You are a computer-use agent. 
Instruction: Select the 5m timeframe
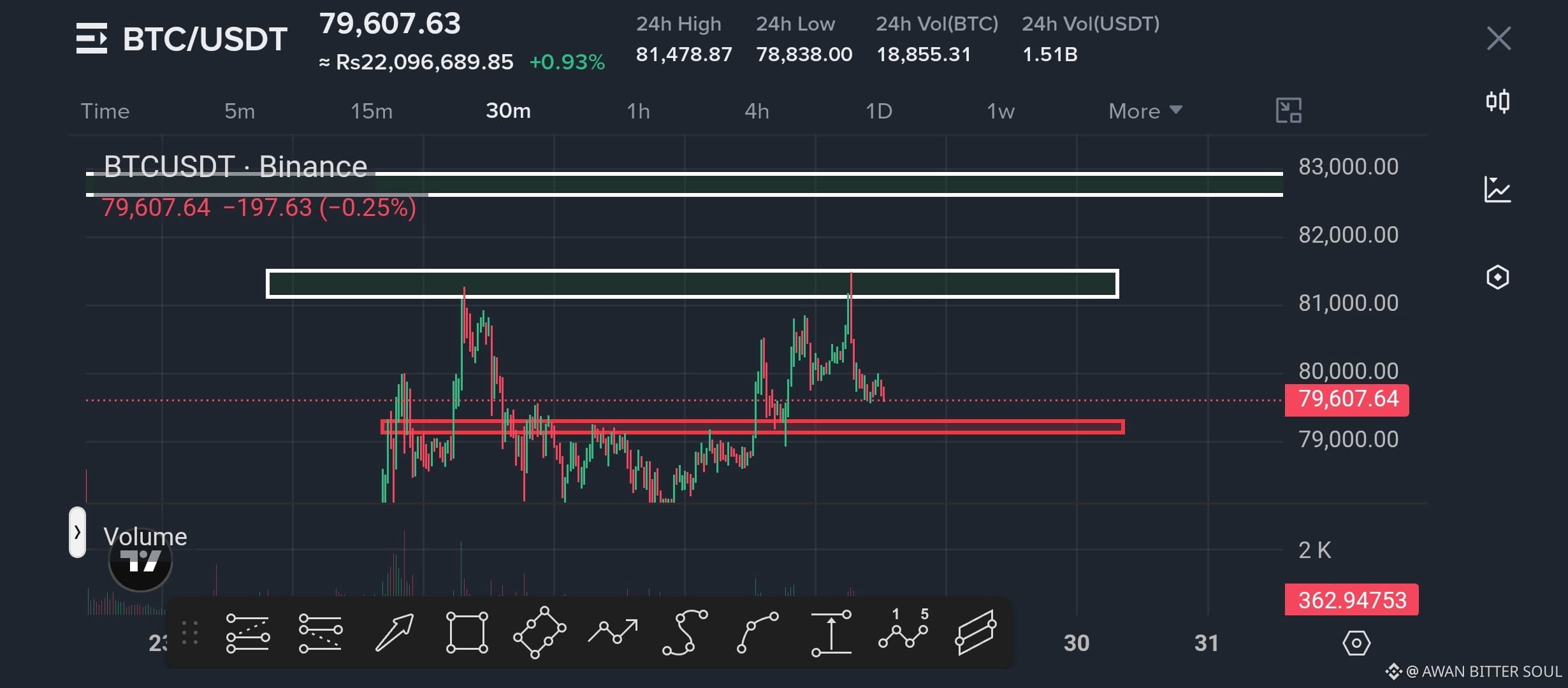[x=240, y=111]
